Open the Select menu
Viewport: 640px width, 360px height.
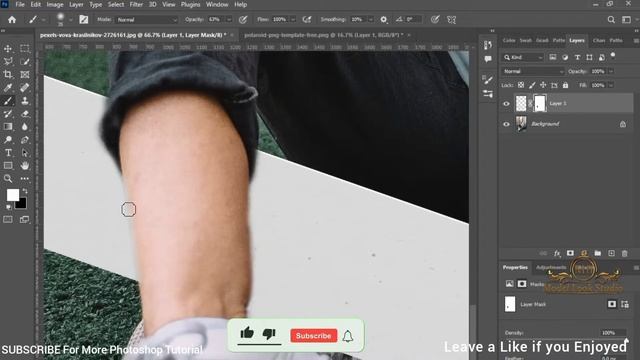click(116, 4)
